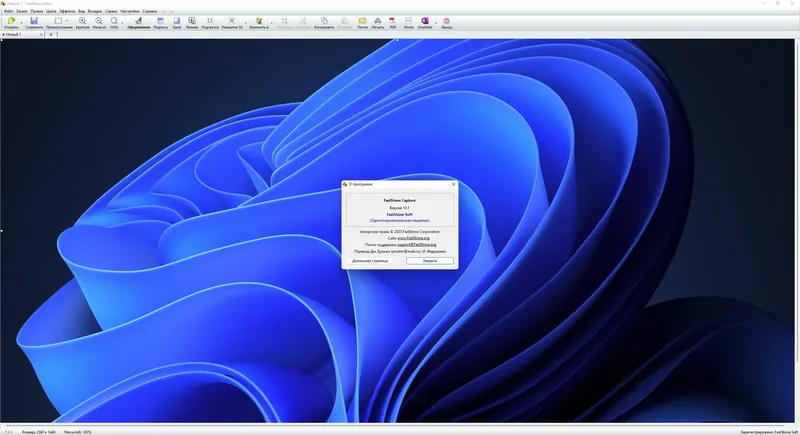Click the Версия 10.1 text in dialog

point(399,208)
